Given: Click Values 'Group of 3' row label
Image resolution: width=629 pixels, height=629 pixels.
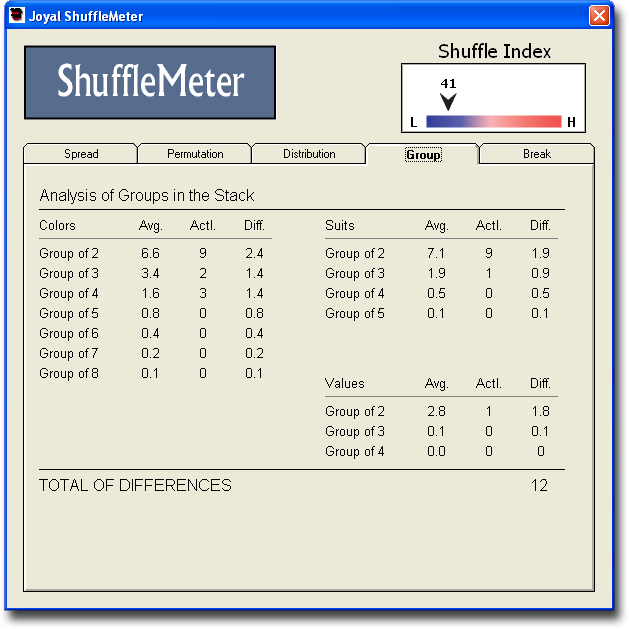Looking at the screenshot, I should pyautogui.click(x=355, y=432).
